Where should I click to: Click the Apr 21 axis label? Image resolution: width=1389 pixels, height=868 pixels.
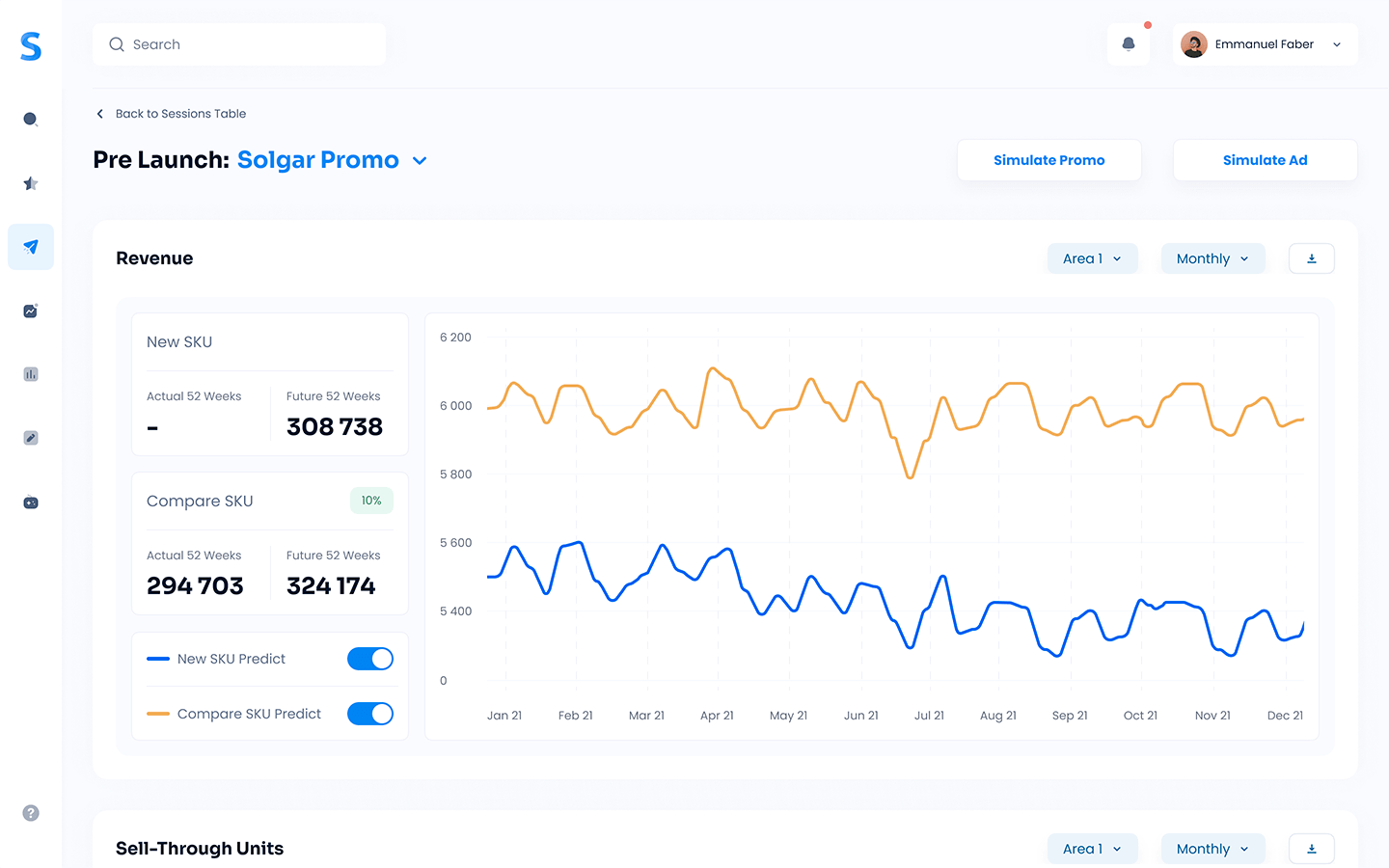pyautogui.click(x=717, y=716)
